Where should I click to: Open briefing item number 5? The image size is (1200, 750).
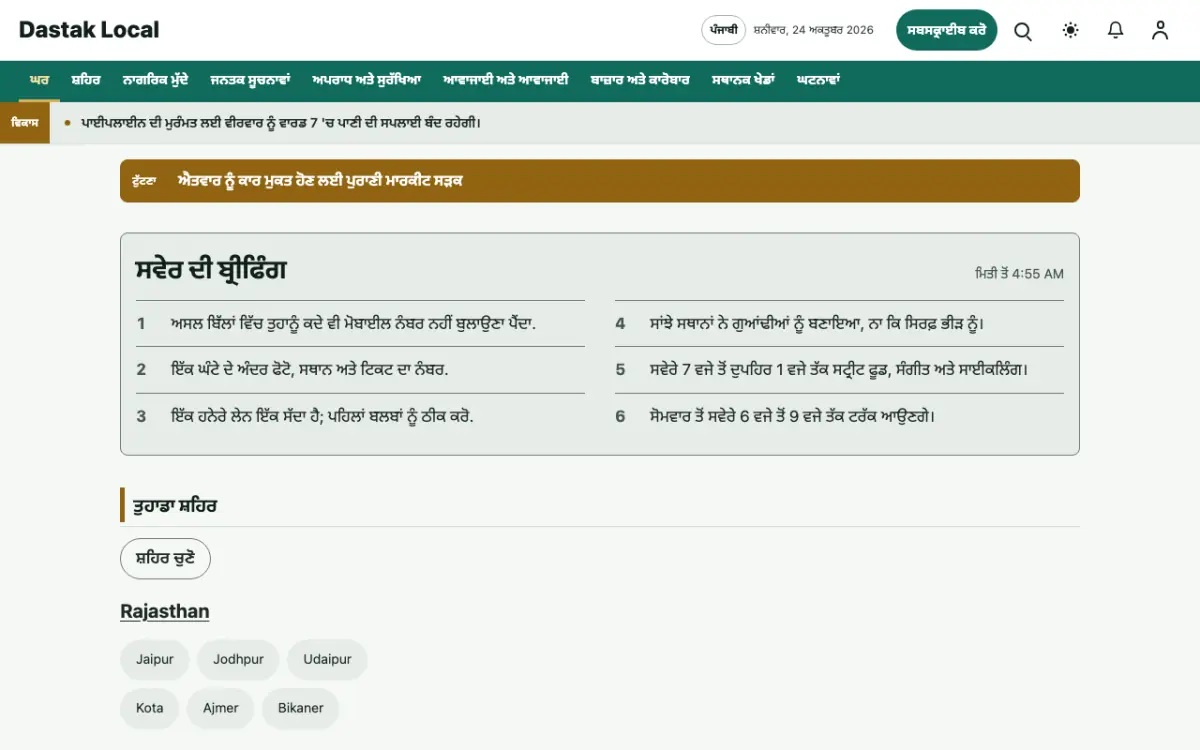(839, 370)
